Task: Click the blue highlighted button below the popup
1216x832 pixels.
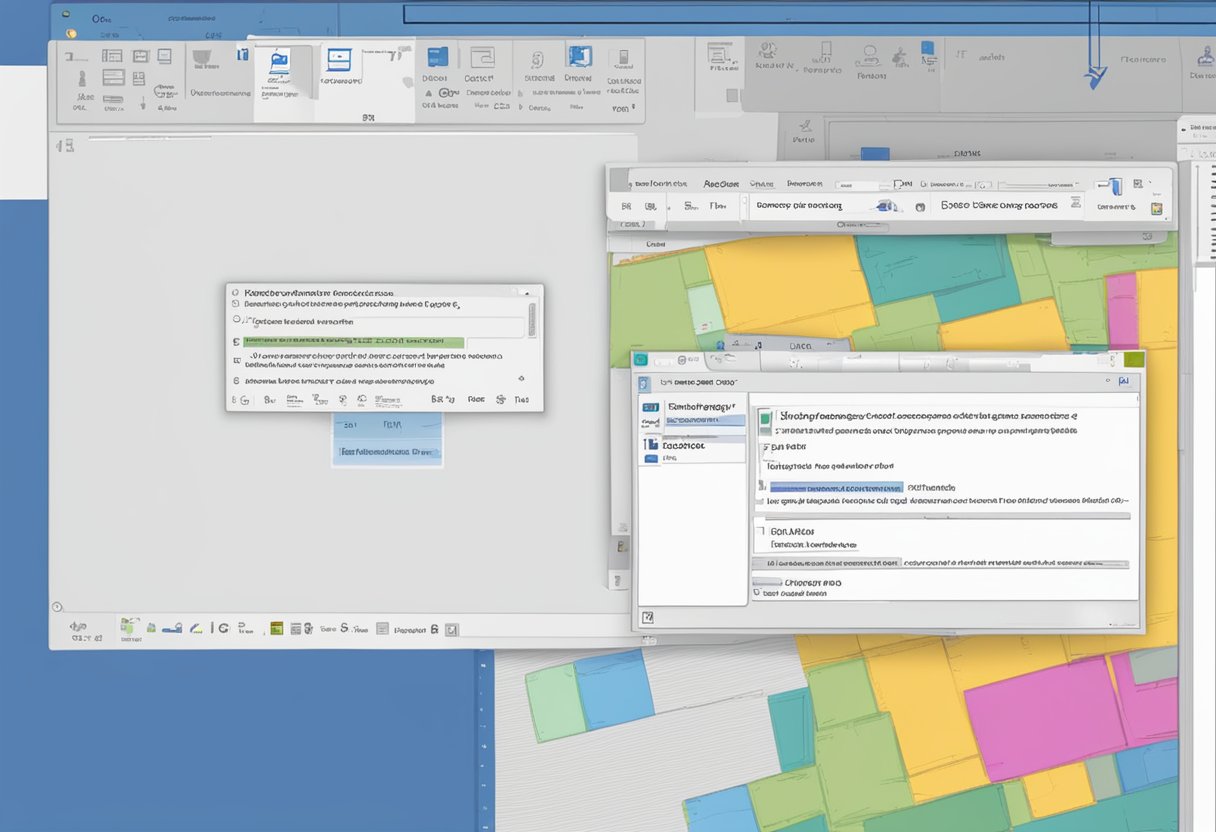Action: (x=387, y=451)
